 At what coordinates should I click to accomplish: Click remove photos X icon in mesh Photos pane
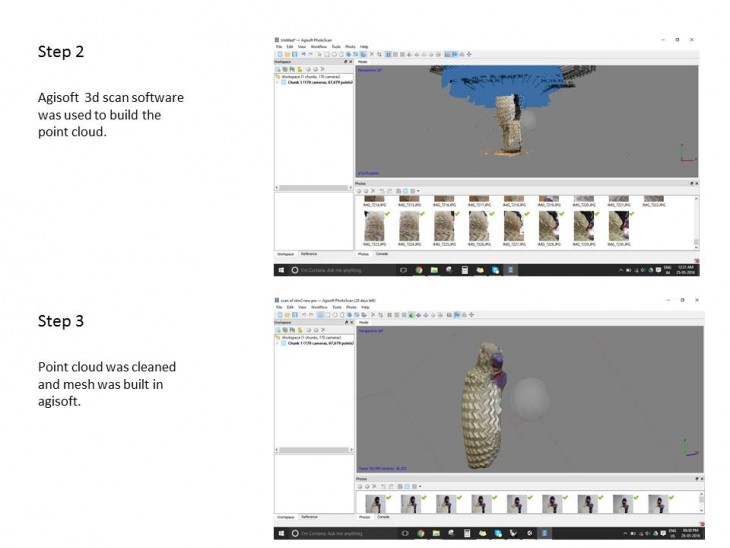372,487
